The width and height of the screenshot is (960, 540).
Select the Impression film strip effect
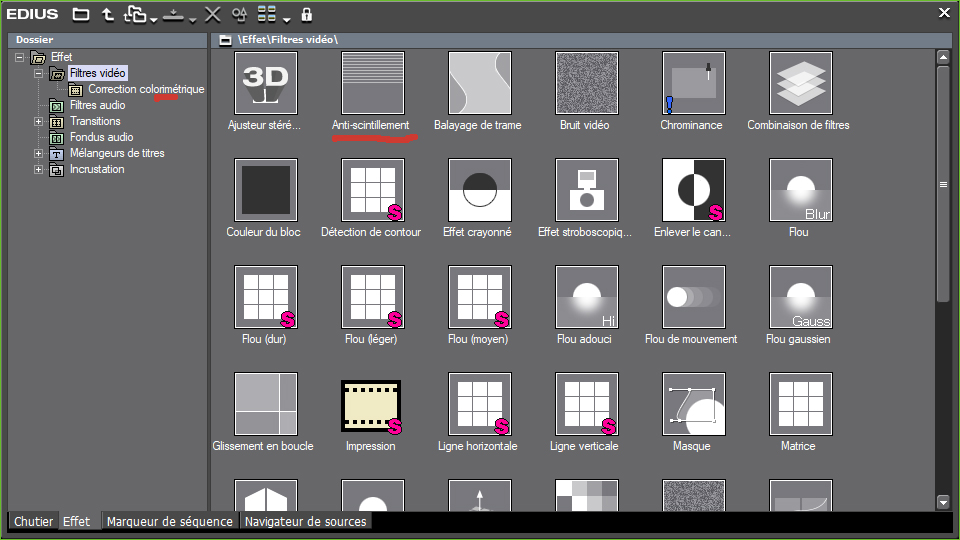pos(371,404)
